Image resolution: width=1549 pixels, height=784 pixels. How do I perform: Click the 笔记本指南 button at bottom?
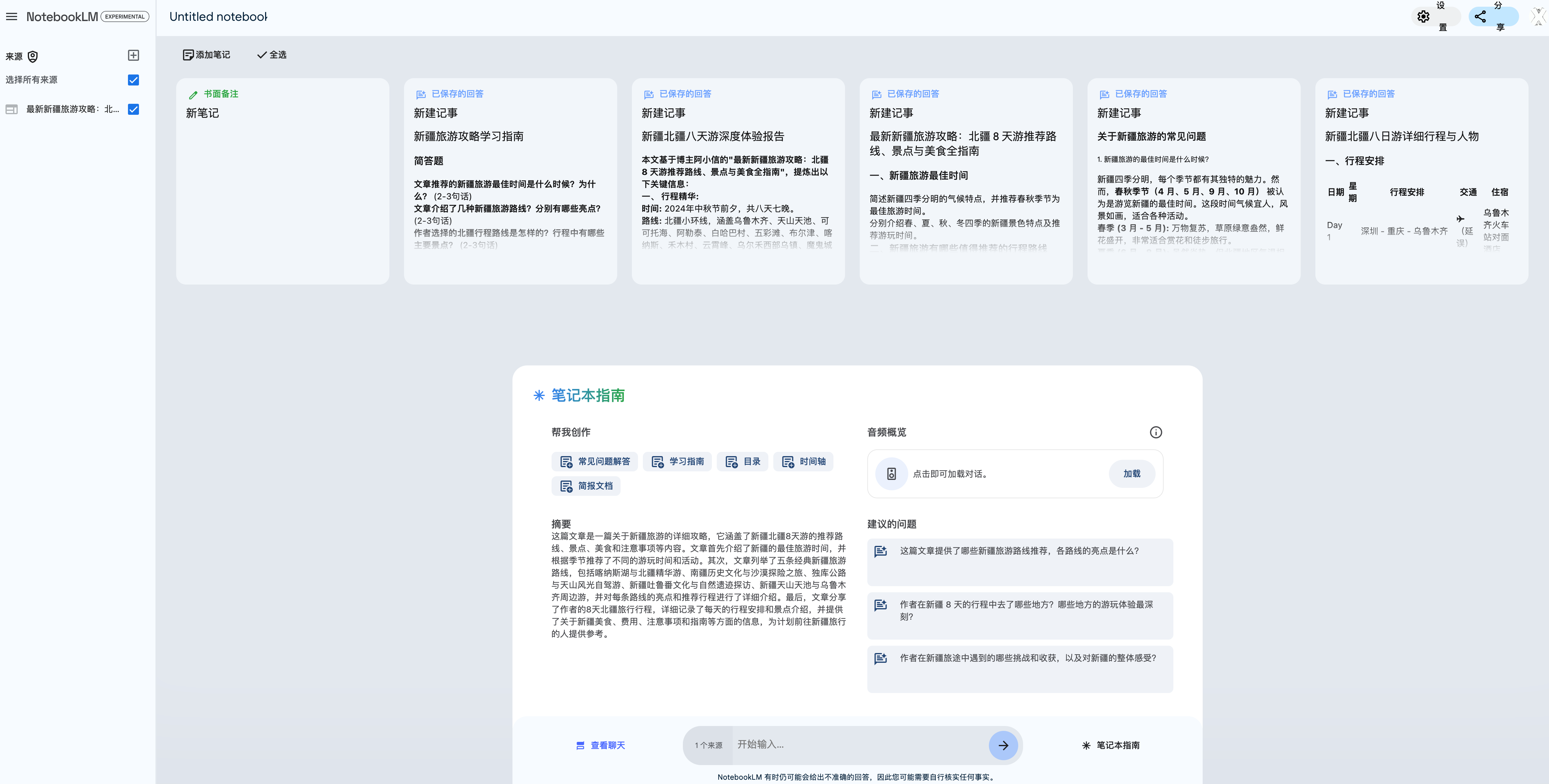(1111, 746)
